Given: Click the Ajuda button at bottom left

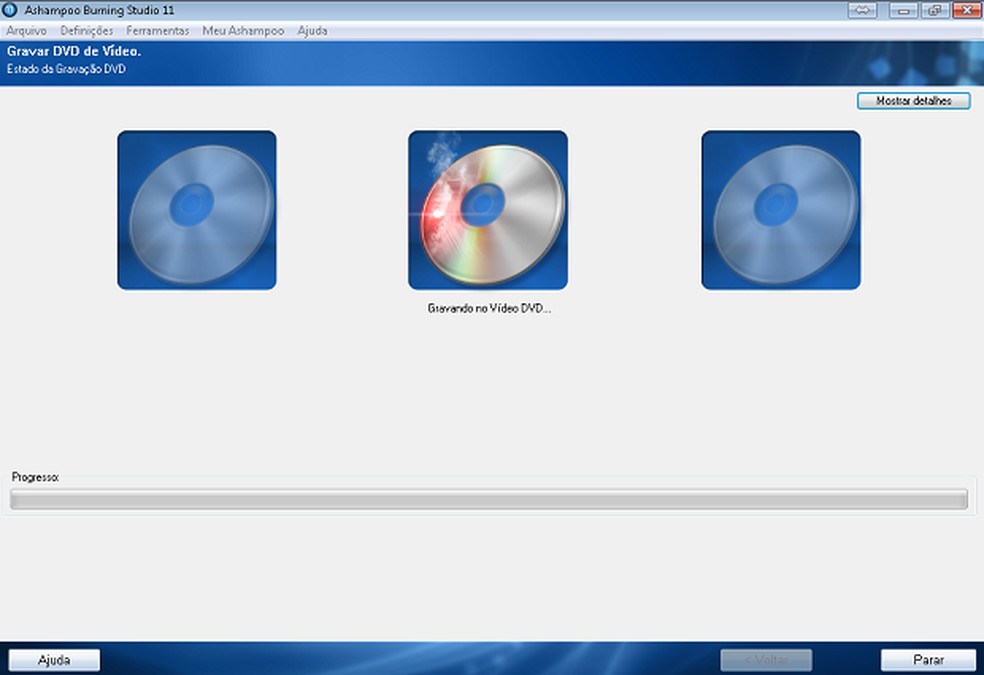Looking at the screenshot, I should tap(54, 660).
